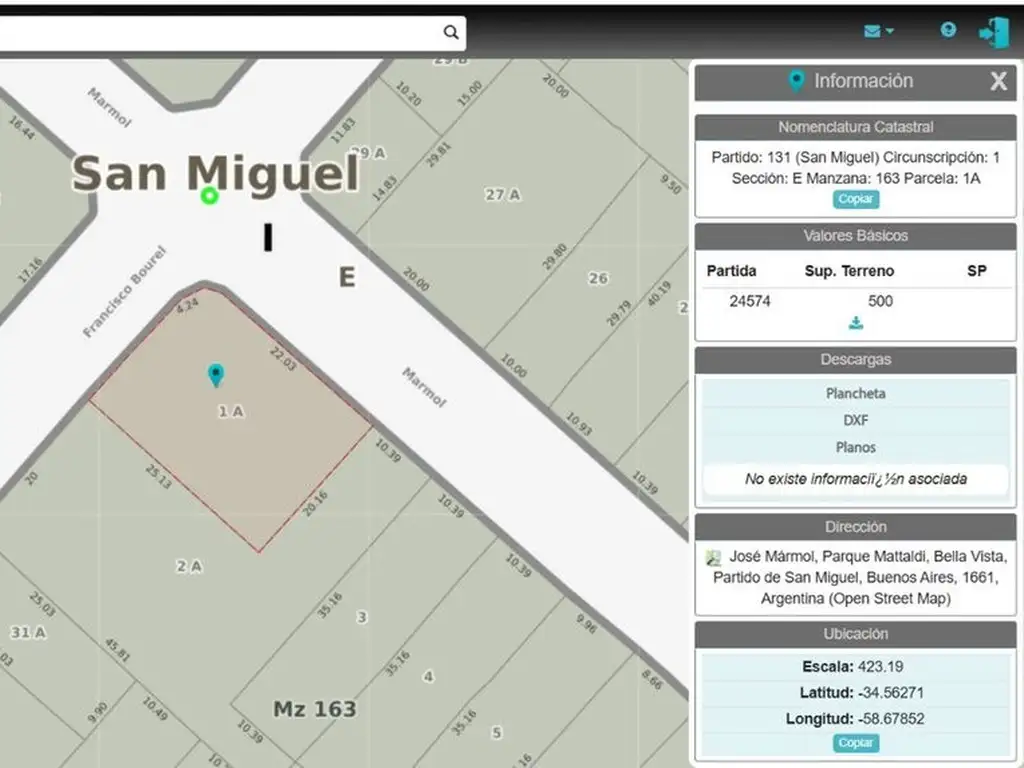Click the help question mark icon

coord(948,30)
